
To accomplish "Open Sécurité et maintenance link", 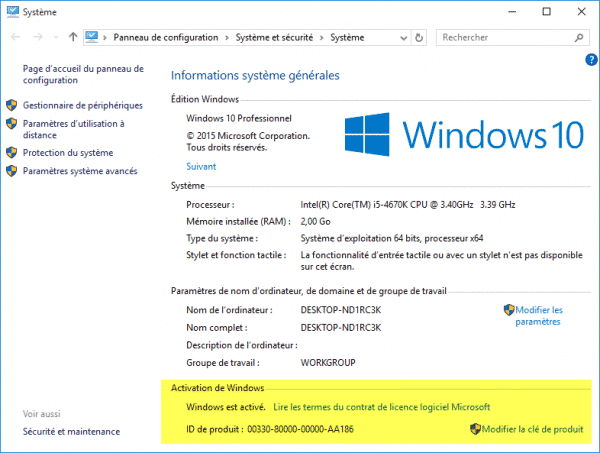I will [x=71, y=431].
